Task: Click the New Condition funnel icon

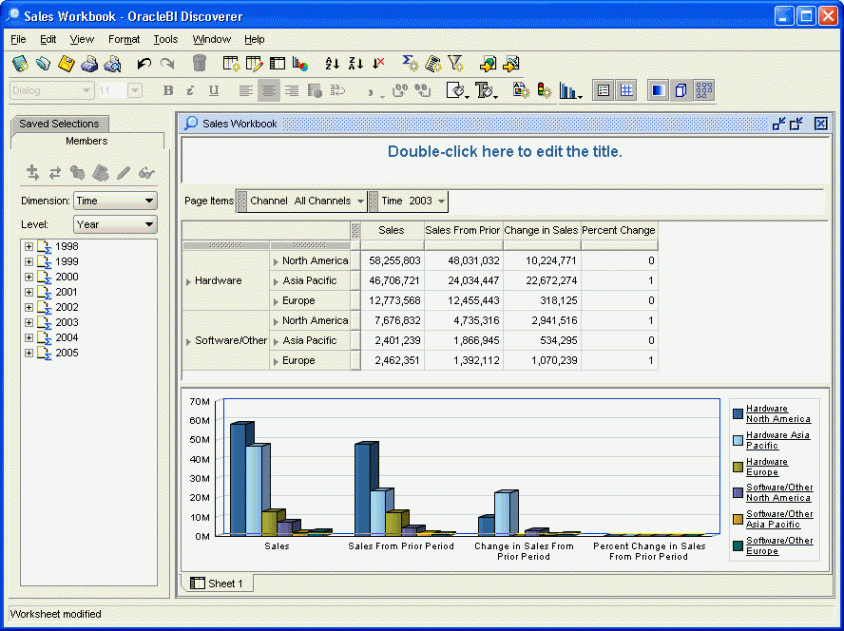Action: pyautogui.click(x=456, y=64)
